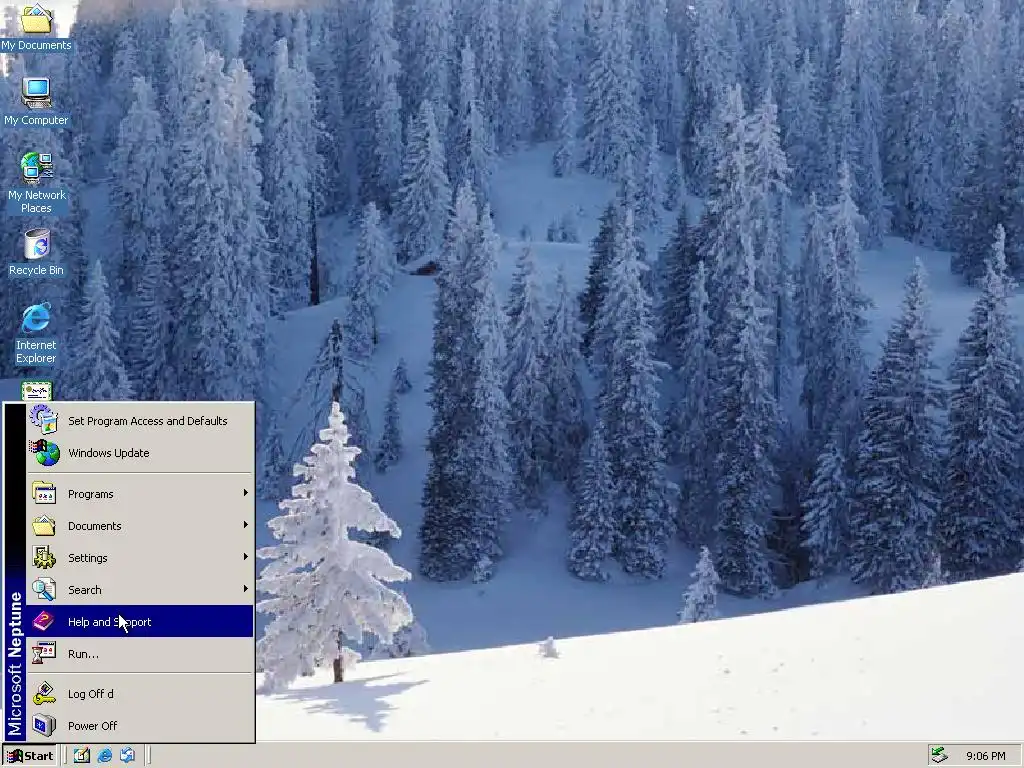1024x768 pixels.
Task: Click the system tray icon beside clock
Action: (939, 755)
